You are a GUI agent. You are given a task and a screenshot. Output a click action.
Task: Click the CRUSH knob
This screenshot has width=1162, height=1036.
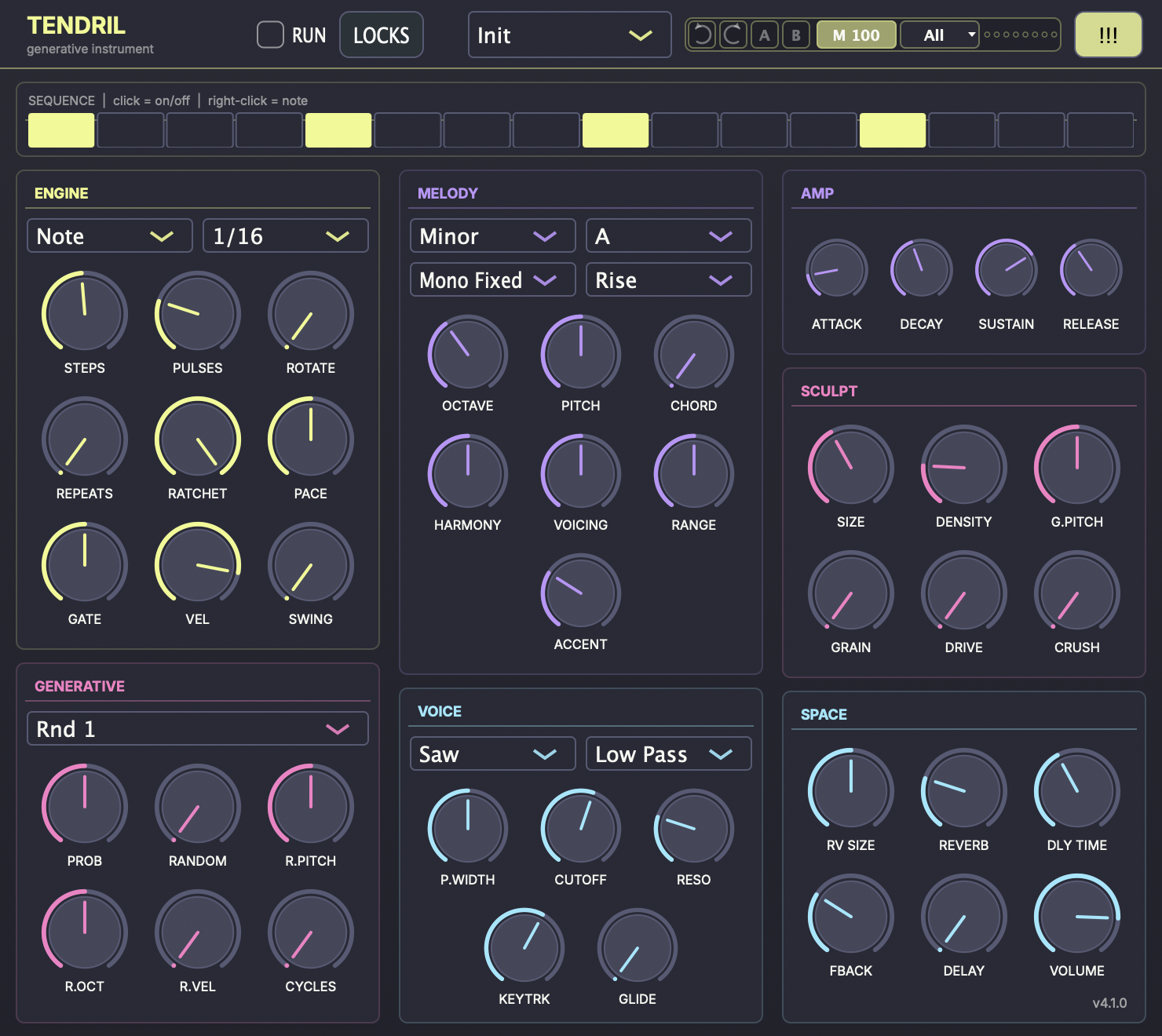[1077, 593]
